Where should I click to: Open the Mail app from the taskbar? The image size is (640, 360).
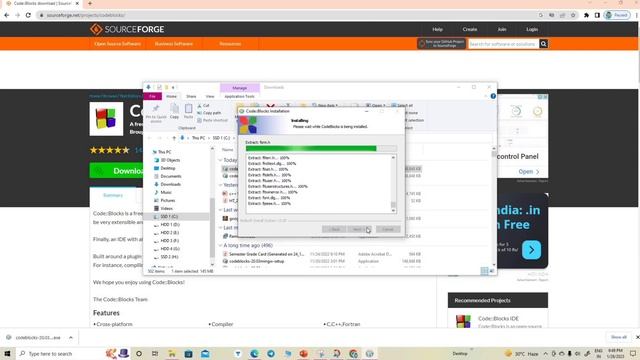pyautogui.click(x=205, y=353)
